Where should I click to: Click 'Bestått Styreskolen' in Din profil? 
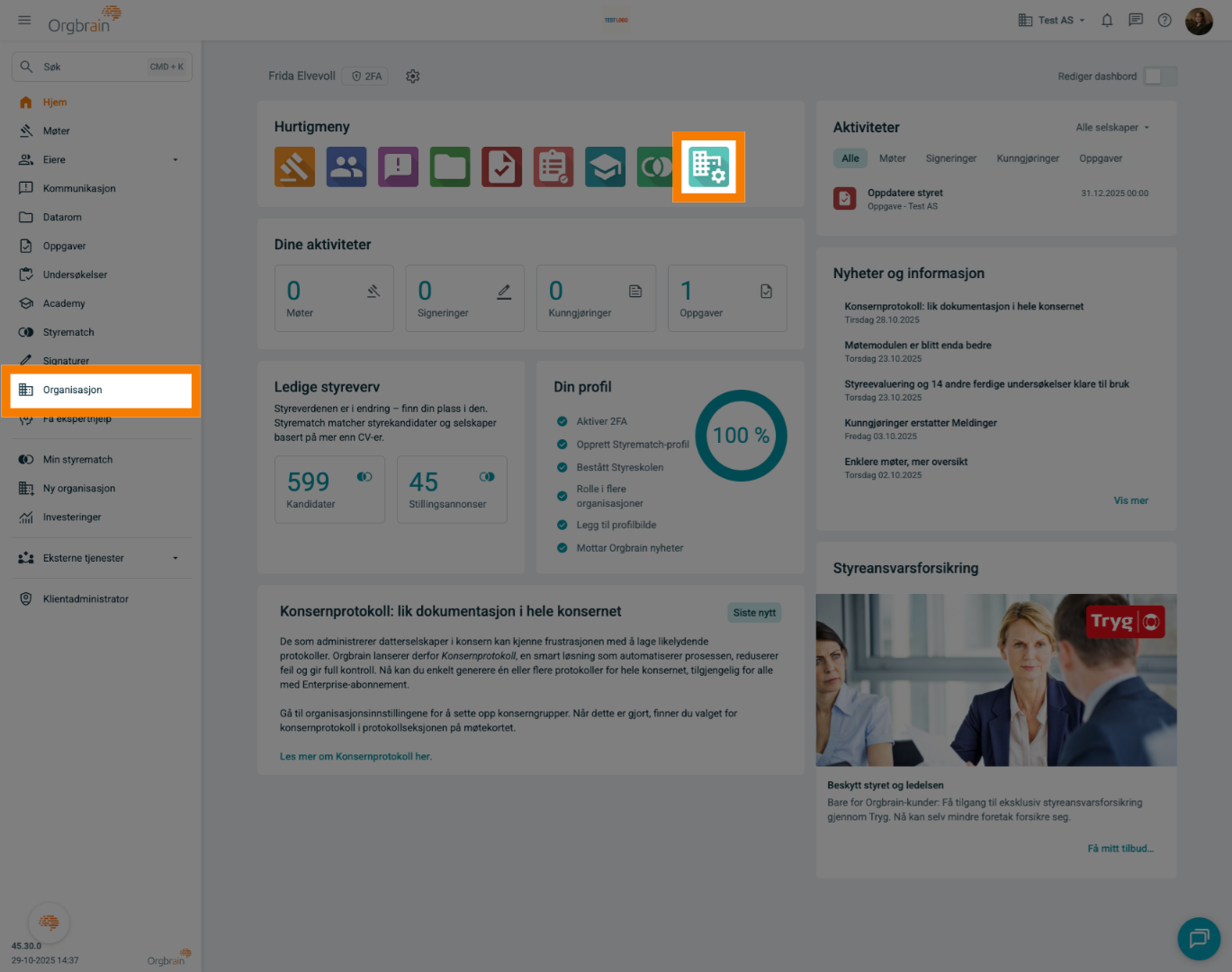pyautogui.click(x=620, y=468)
